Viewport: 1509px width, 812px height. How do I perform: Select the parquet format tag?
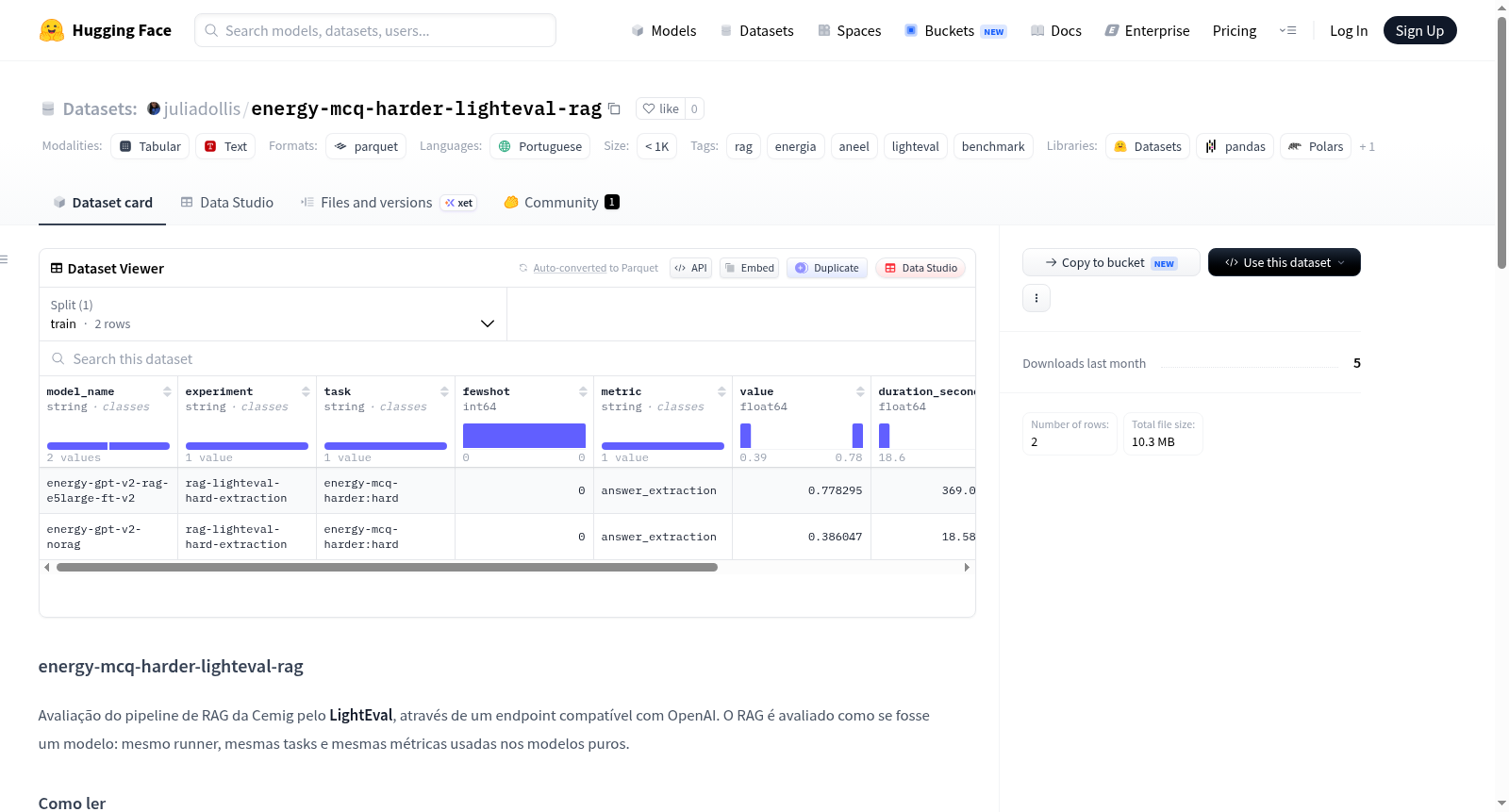[x=366, y=146]
